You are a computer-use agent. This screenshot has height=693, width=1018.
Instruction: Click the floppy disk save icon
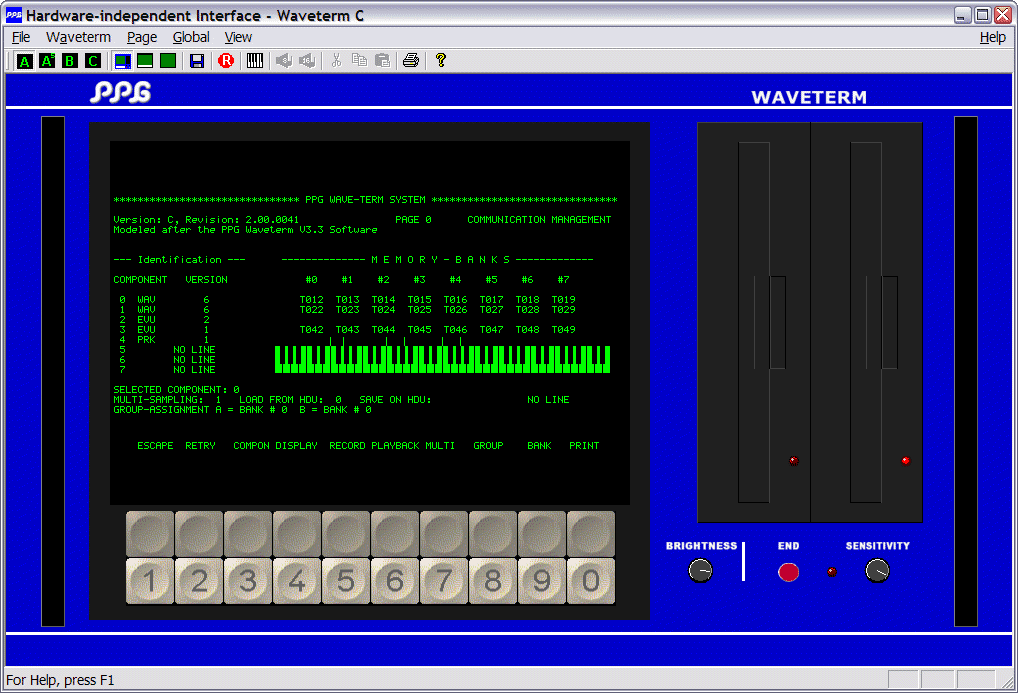click(197, 61)
